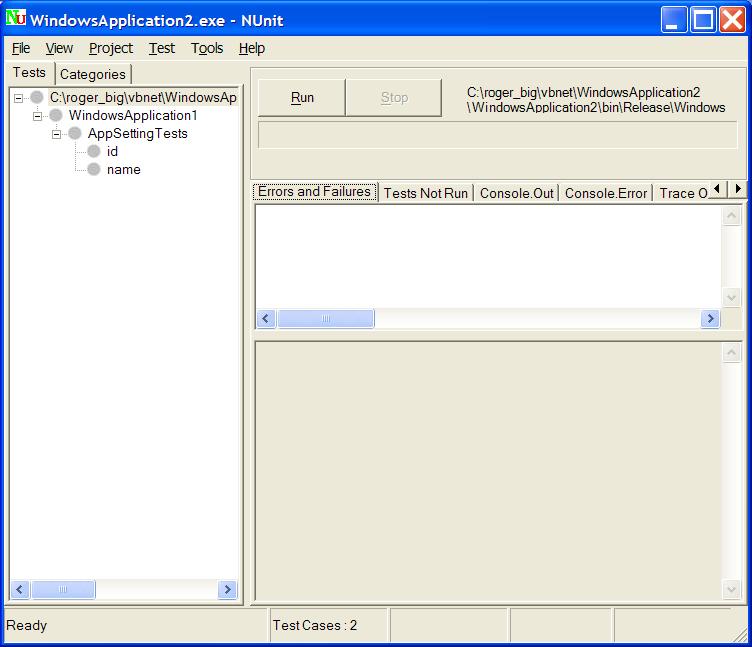Select the Tests Not Run tab
This screenshot has width=752, height=647.
click(x=426, y=193)
